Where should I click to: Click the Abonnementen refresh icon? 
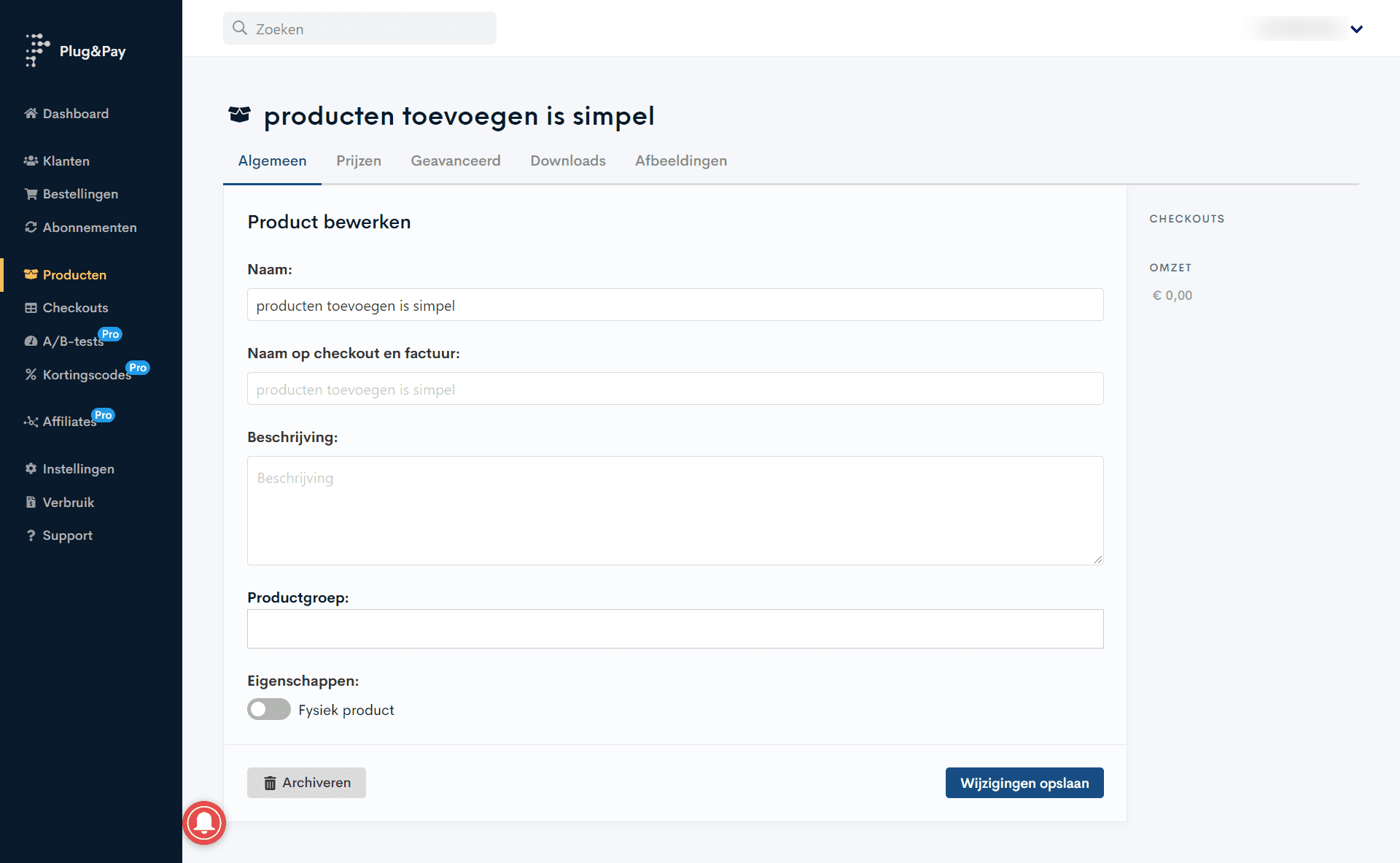tap(31, 227)
